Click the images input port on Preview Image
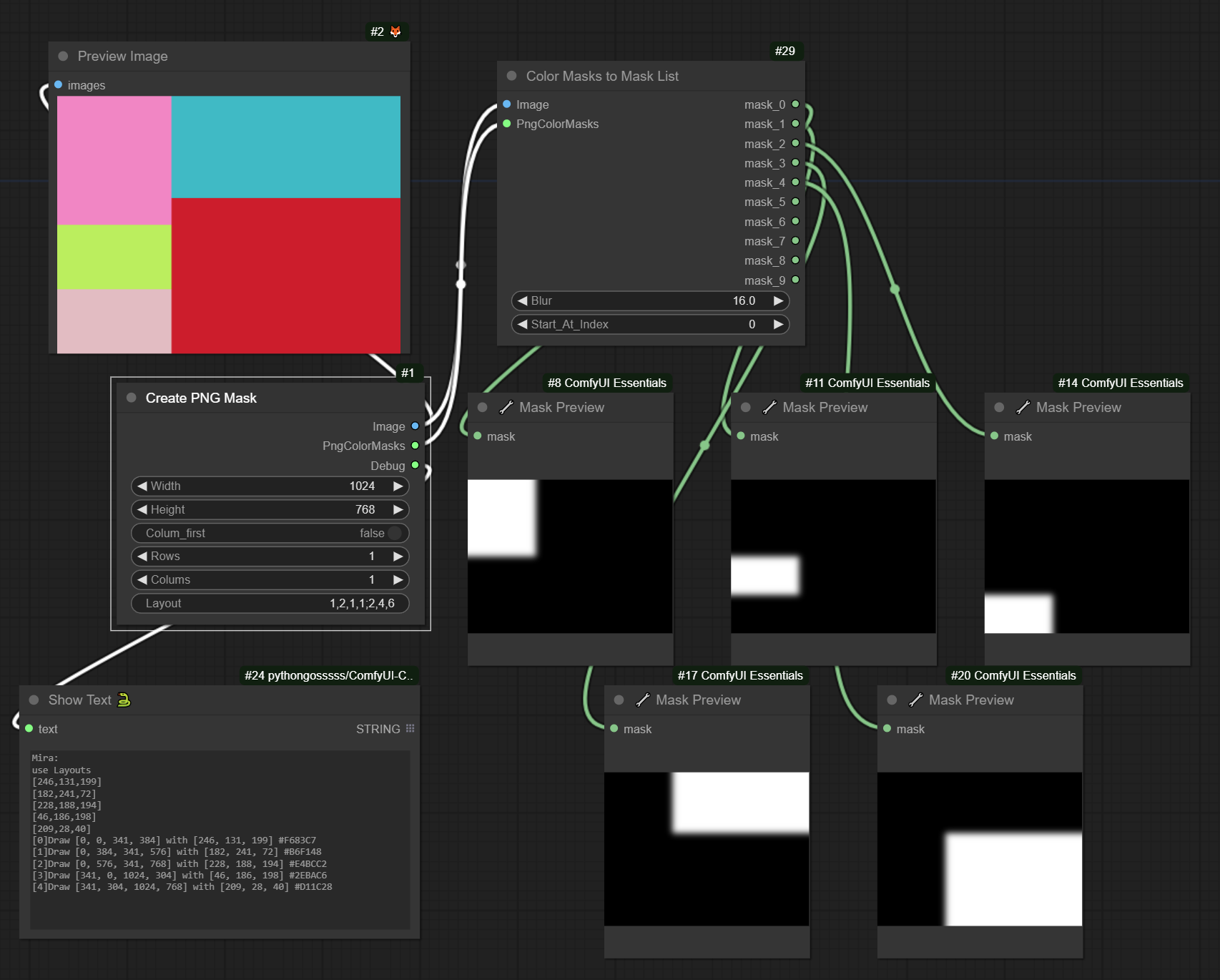This screenshot has width=1220, height=980. (x=59, y=84)
